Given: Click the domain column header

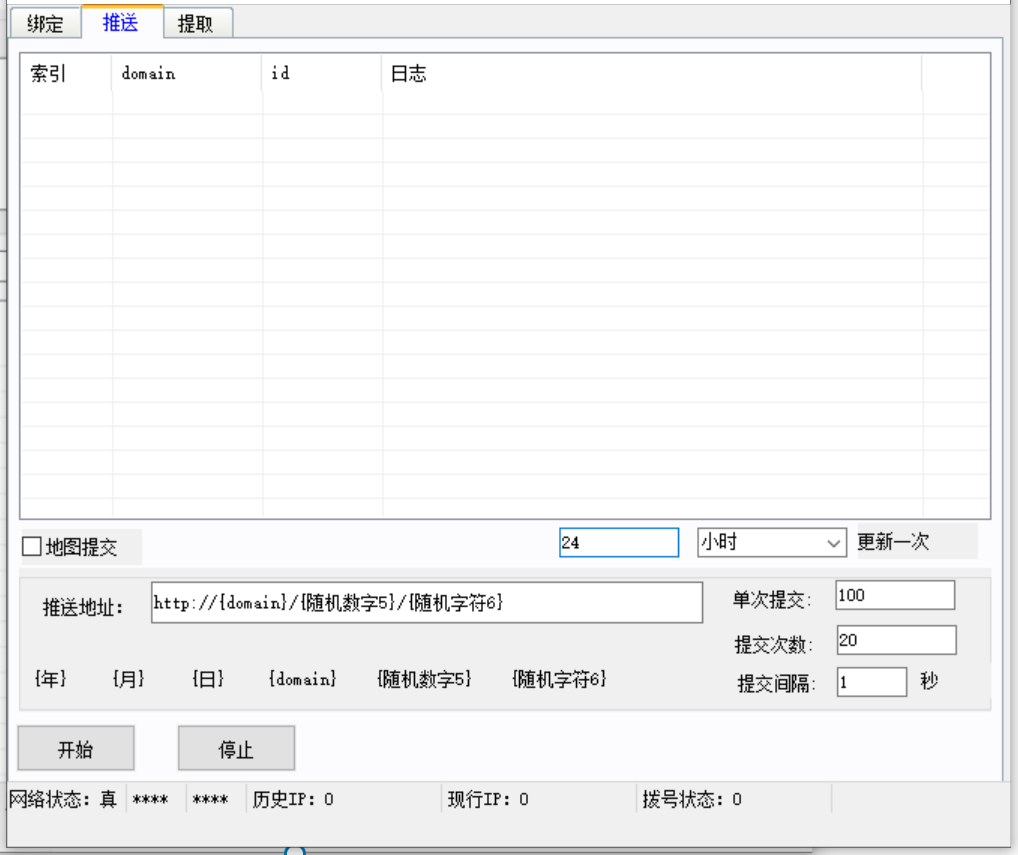Looking at the screenshot, I should [x=187, y=73].
